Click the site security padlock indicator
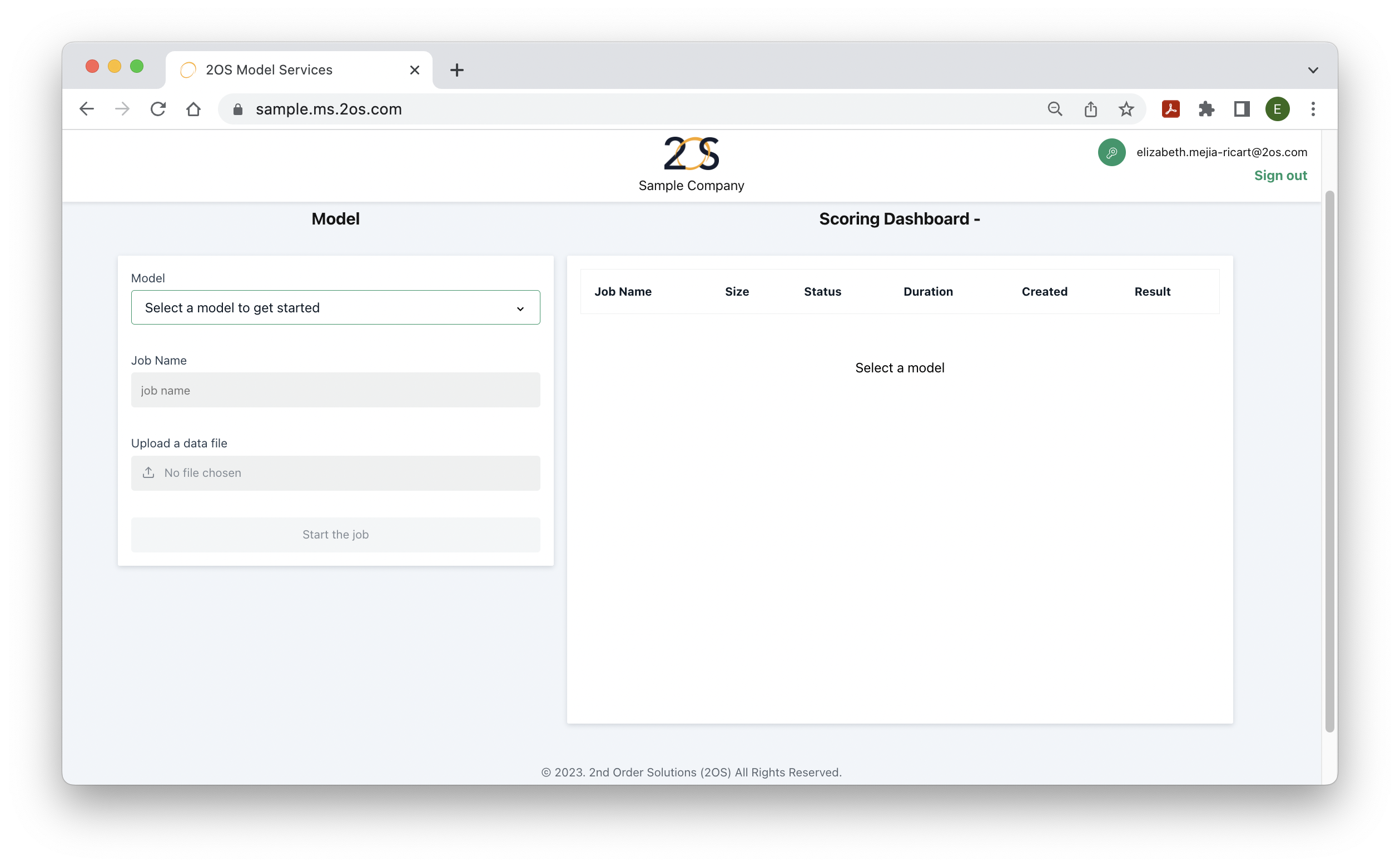The height and width of the screenshot is (867, 1400). pyautogui.click(x=237, y=109)
